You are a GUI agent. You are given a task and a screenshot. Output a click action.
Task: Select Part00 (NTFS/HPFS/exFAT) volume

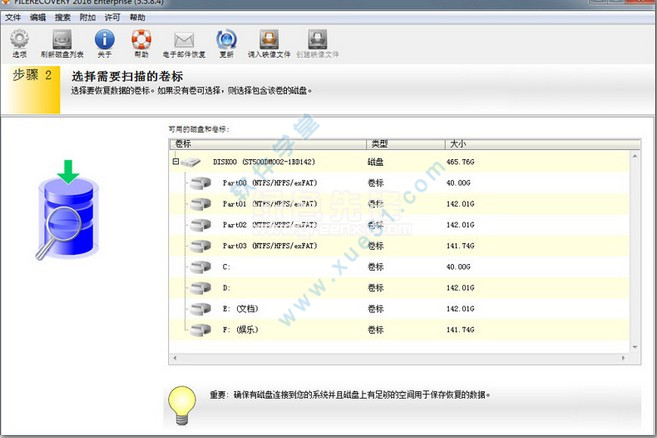pos(269,183)
